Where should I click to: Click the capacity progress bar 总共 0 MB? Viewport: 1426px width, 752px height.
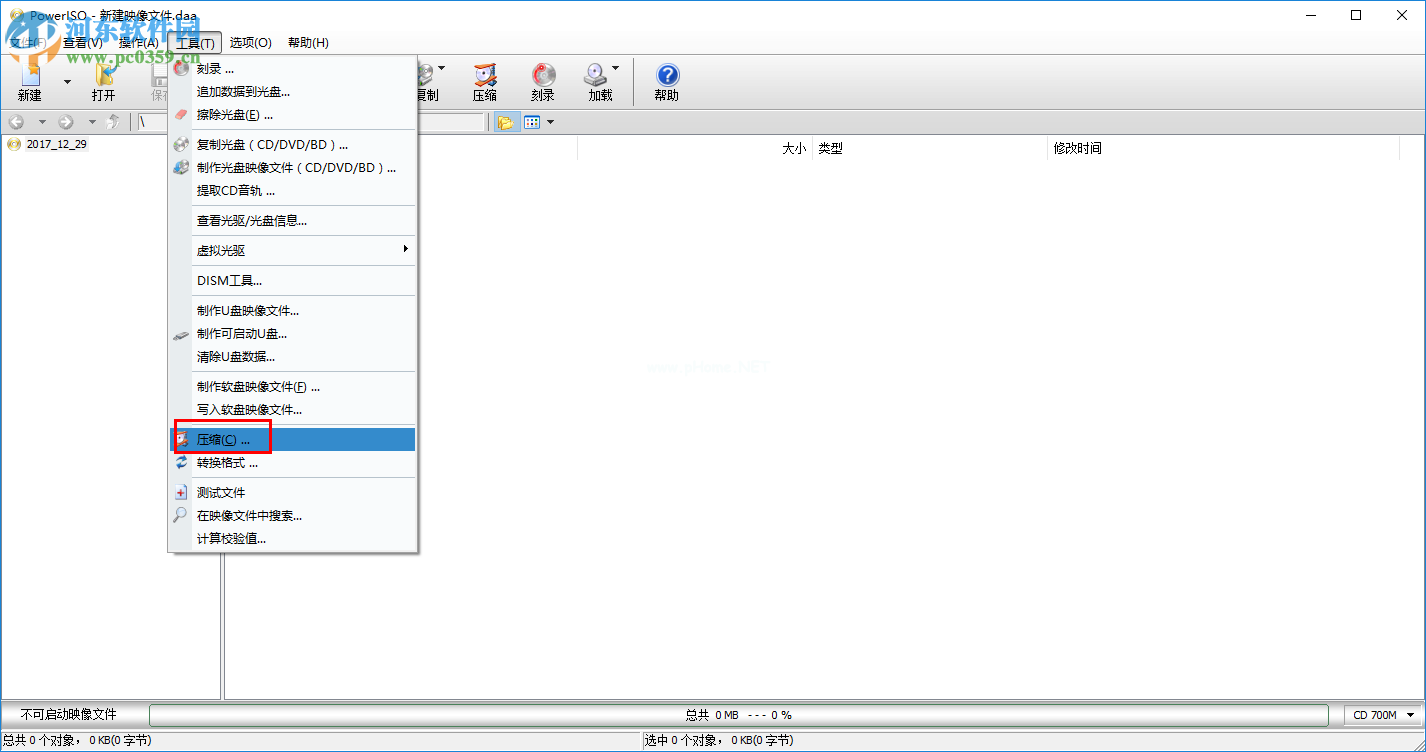739,715
